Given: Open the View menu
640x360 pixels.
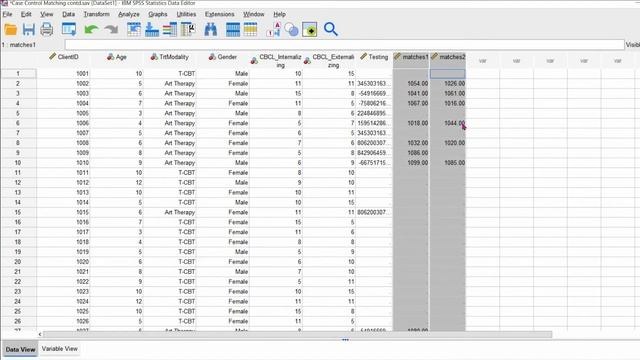Looking at the screenshot, I should click(x=47, y=14).
